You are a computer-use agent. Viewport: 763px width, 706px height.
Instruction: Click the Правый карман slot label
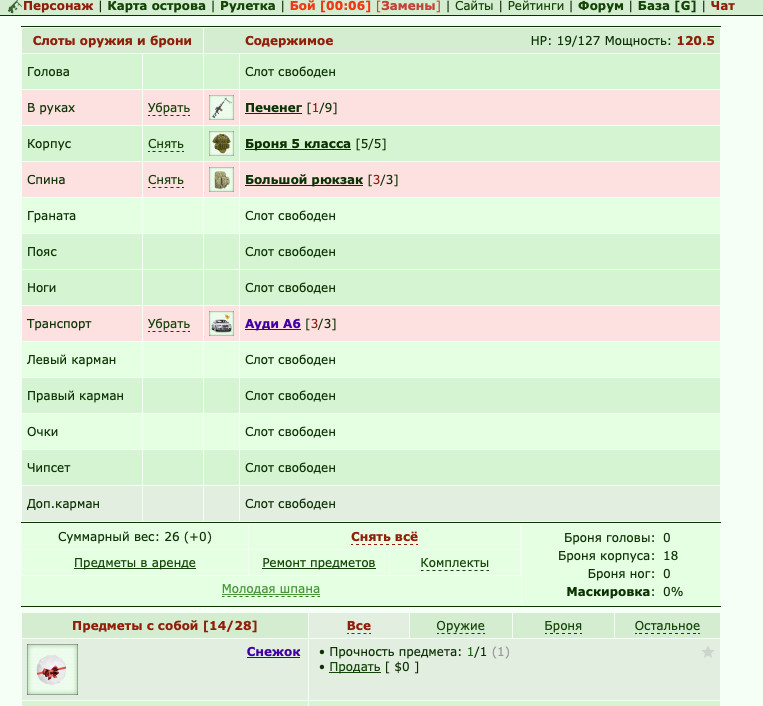tap(75, 396)
